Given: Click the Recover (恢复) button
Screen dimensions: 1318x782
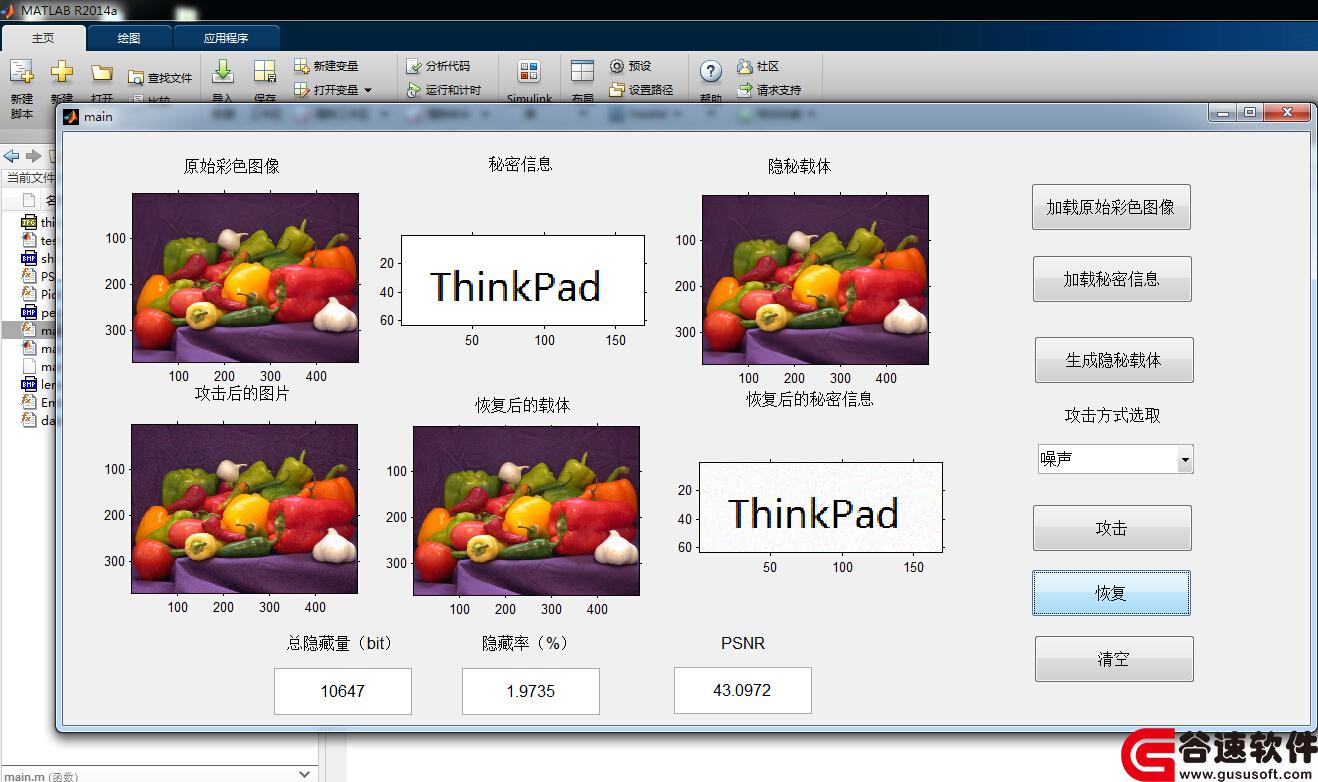Looking at the screenshot, I should 1111,593.
